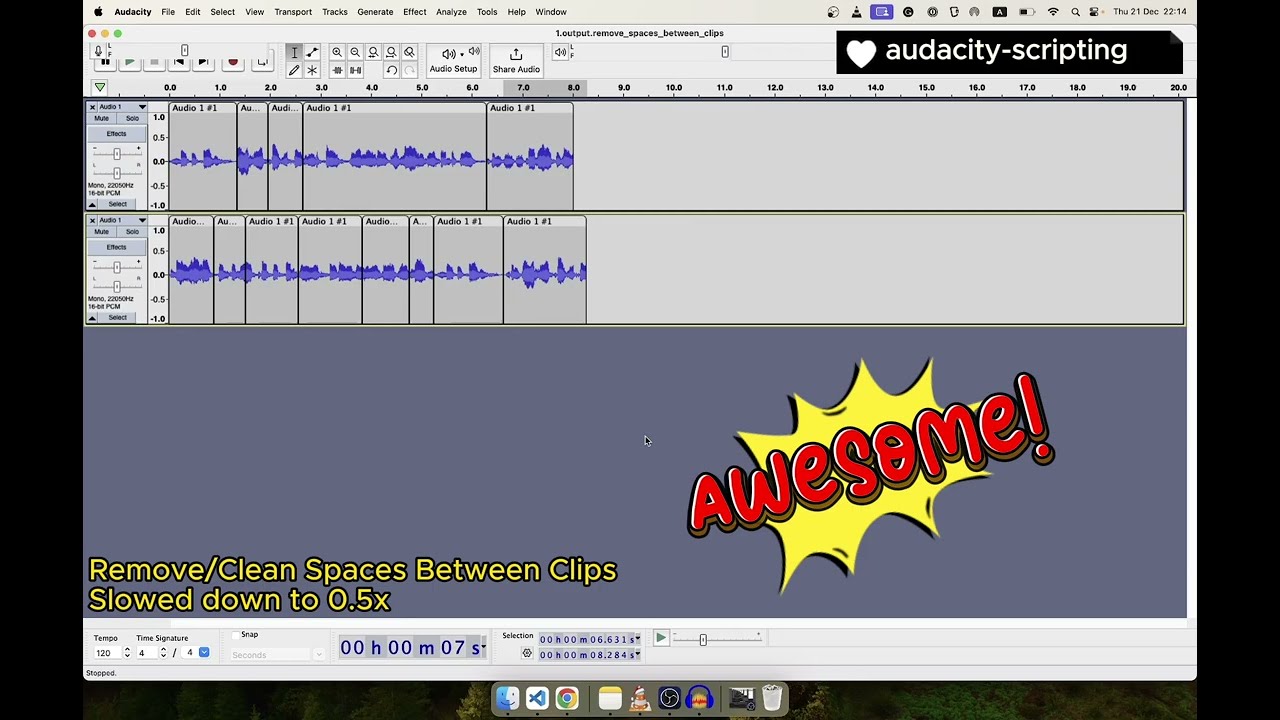Enable the Snap checkbox
1280x720 pixels.
tap(236, 635)
